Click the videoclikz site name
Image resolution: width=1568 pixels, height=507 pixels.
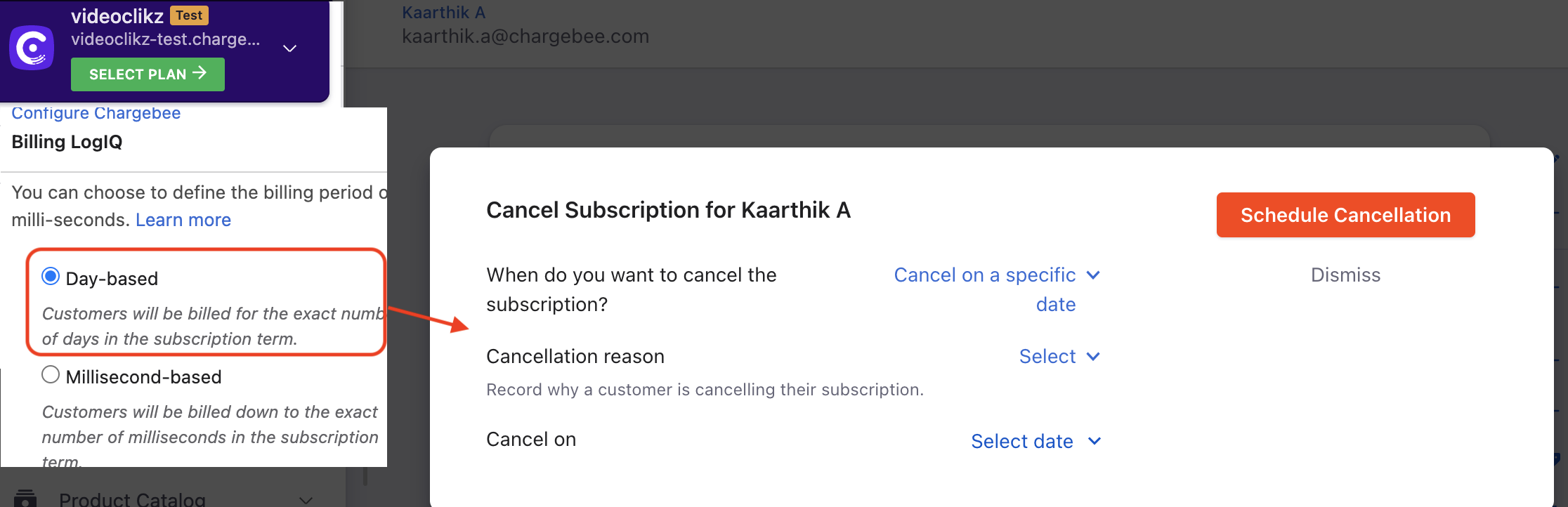click(117, 16)
